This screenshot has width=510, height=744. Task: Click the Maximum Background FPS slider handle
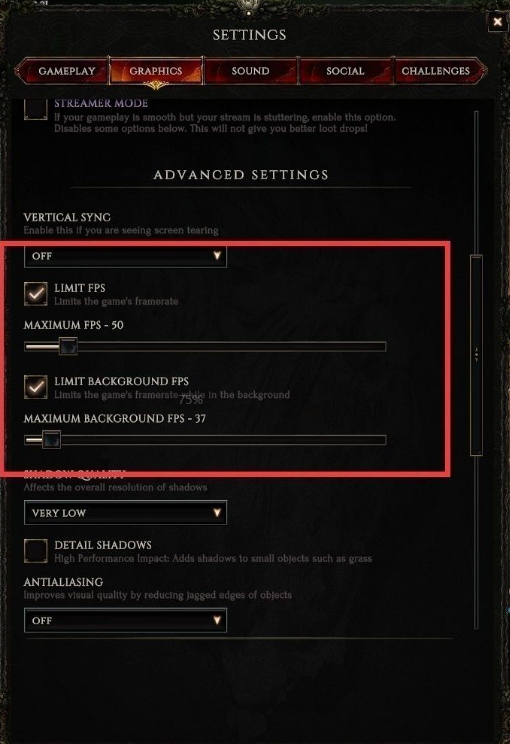51,440
